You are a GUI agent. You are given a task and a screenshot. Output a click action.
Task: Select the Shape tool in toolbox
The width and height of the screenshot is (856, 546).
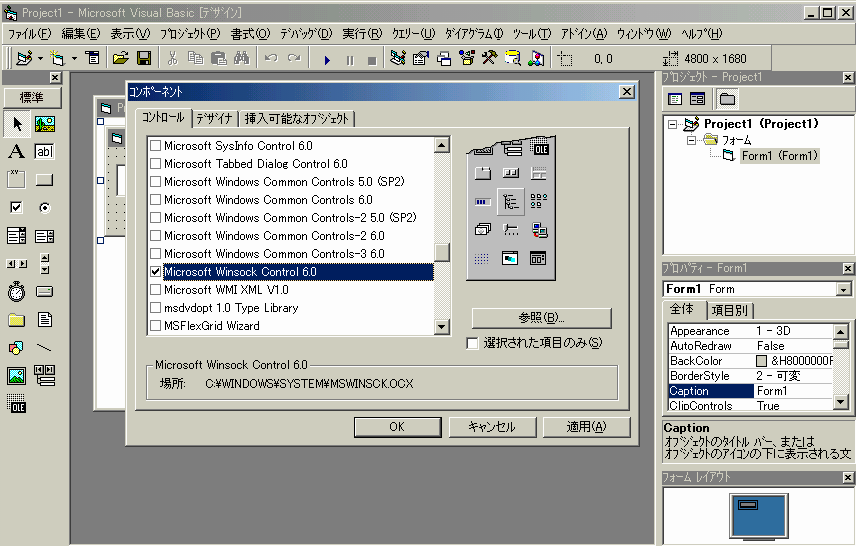16,347
